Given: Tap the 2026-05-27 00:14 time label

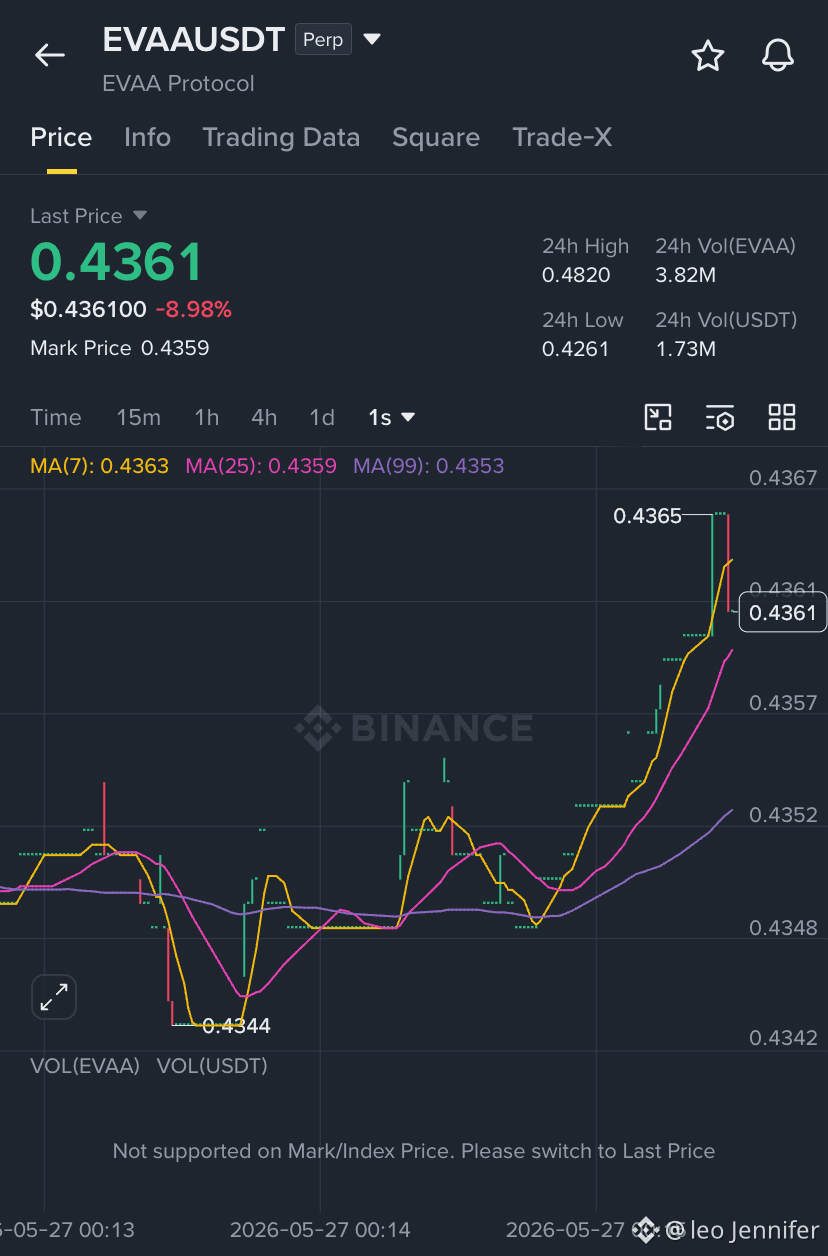Looking at the screenshot, I should point(320,1230).
